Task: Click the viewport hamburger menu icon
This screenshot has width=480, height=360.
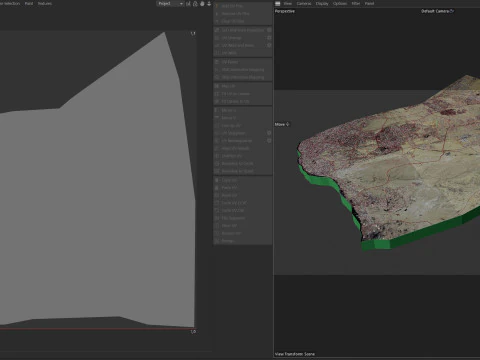Action: (x=277, y=4)
